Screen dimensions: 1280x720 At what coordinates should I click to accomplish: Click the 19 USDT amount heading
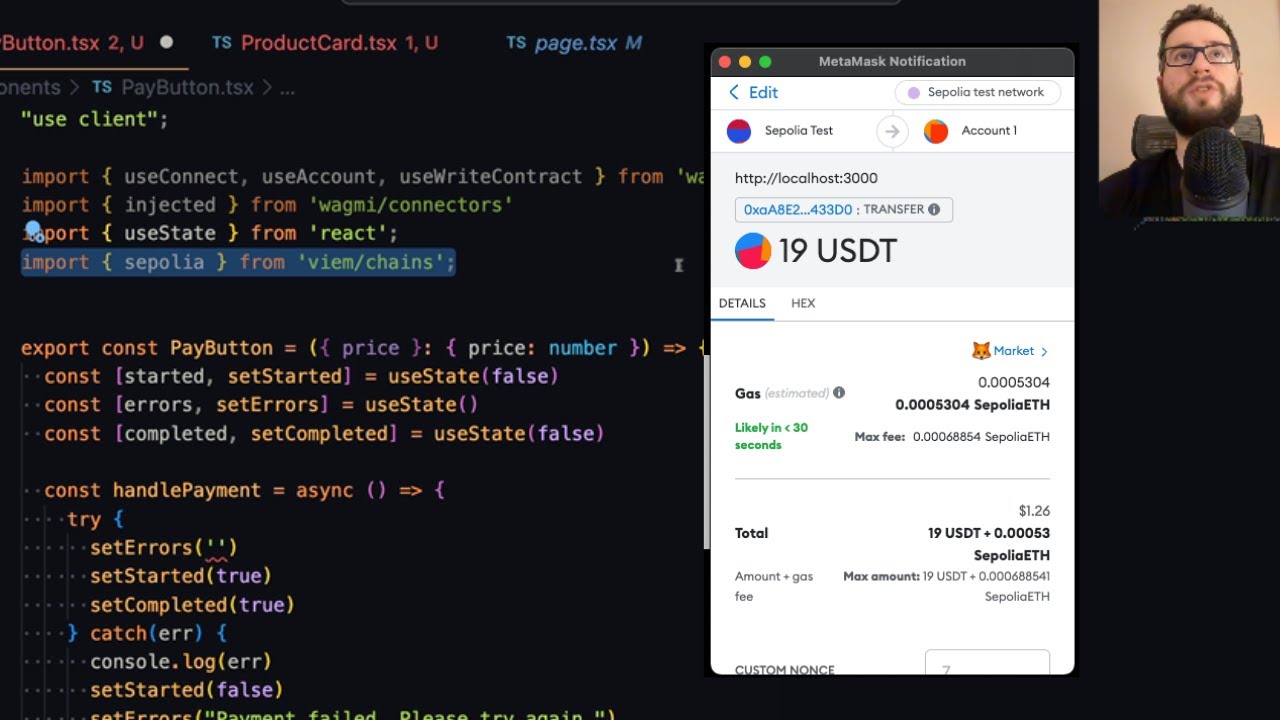point(837,251)
